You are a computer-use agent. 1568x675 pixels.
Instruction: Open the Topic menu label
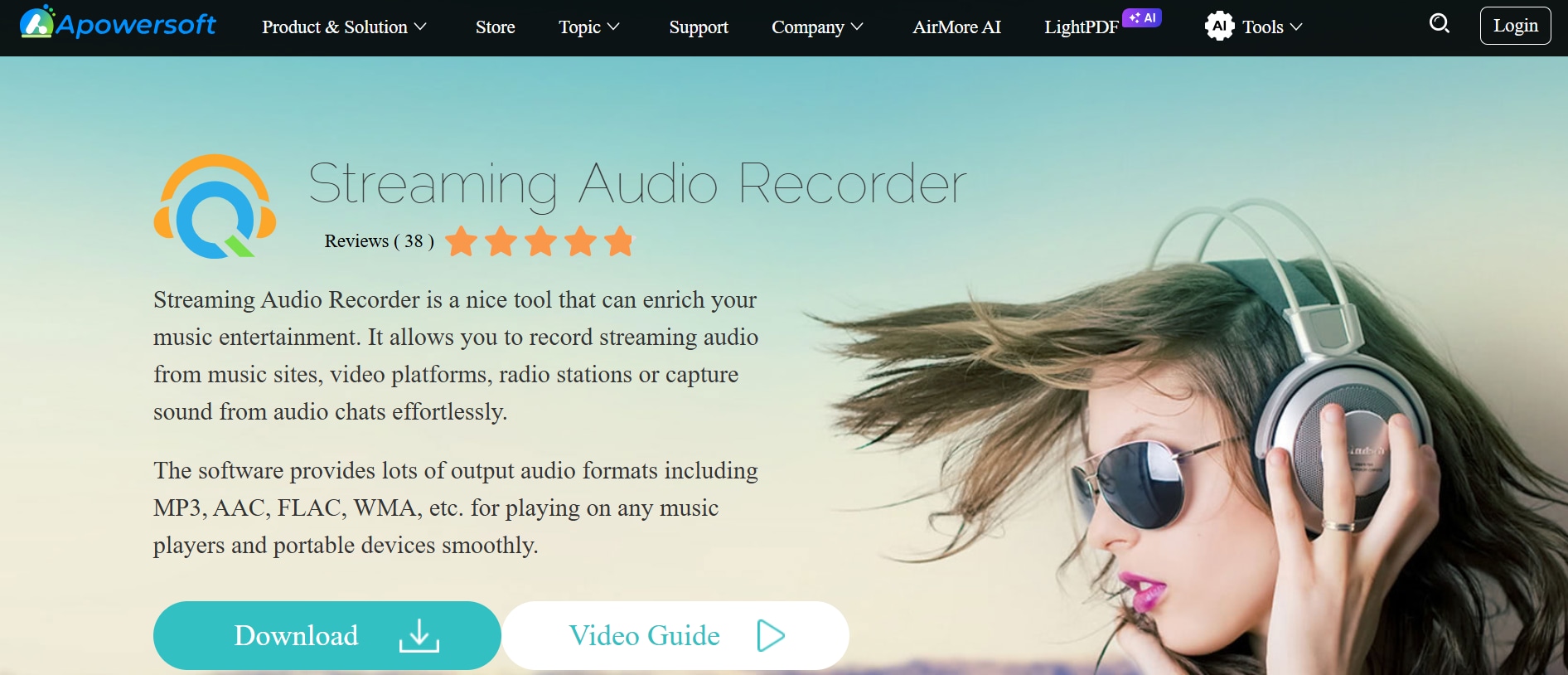(x=579, y=27)
